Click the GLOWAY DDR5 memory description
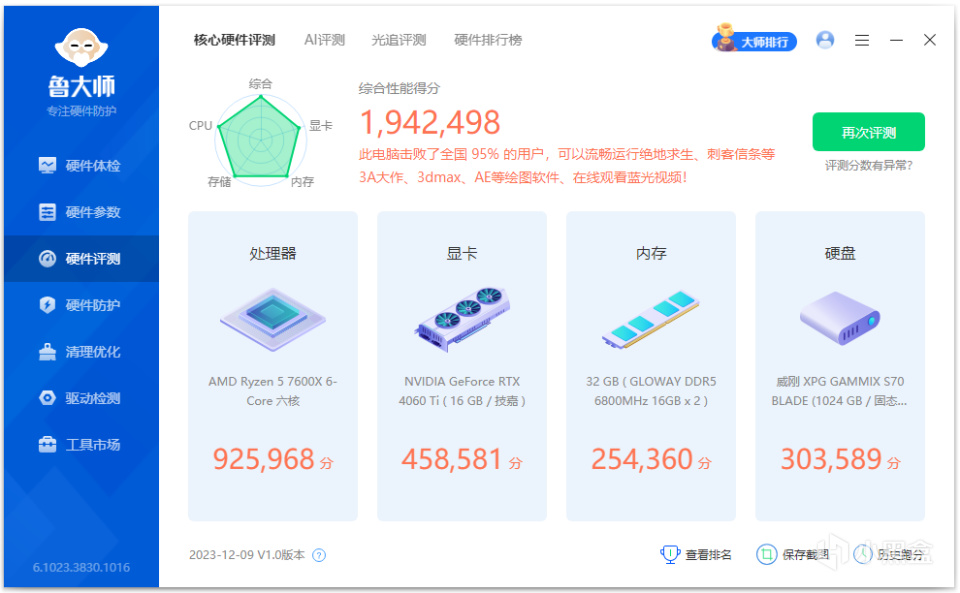The width and height of the screenshot is (960, 593). click(651, 391)
